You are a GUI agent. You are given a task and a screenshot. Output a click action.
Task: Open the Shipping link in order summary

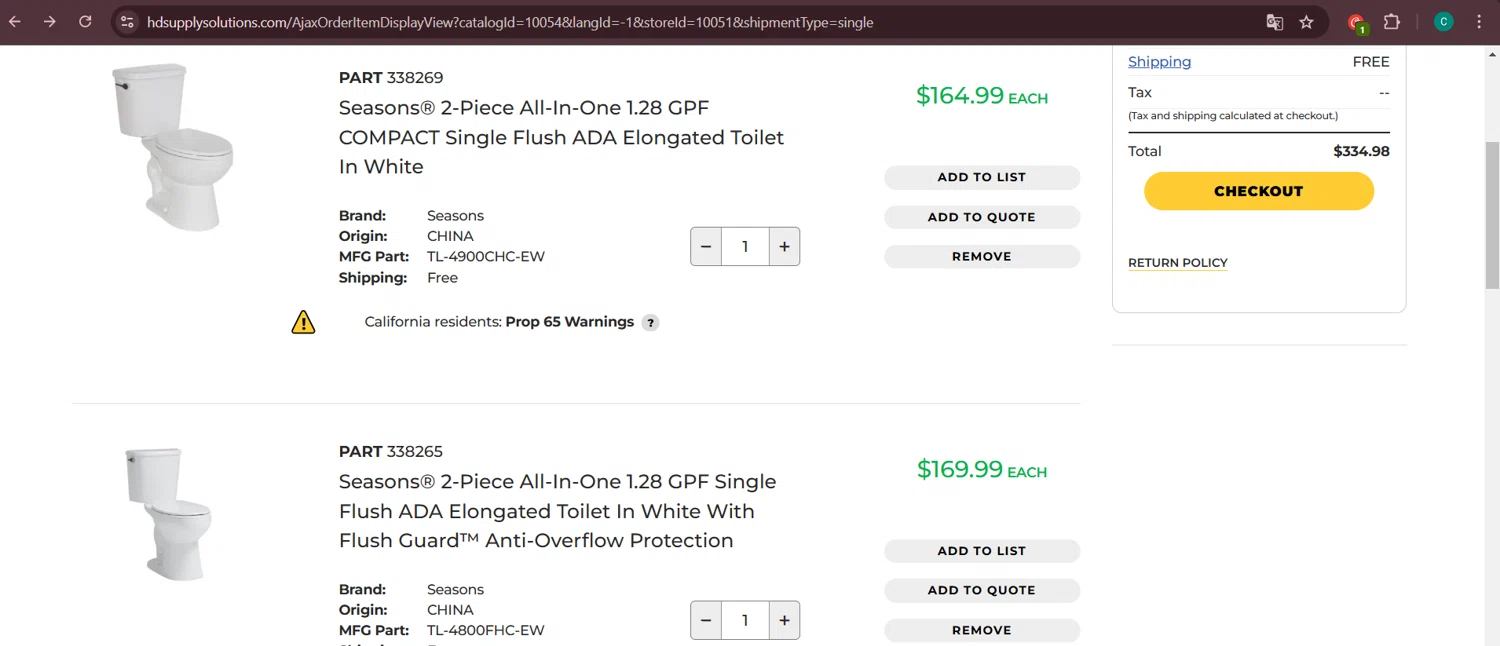(1159, 62)
